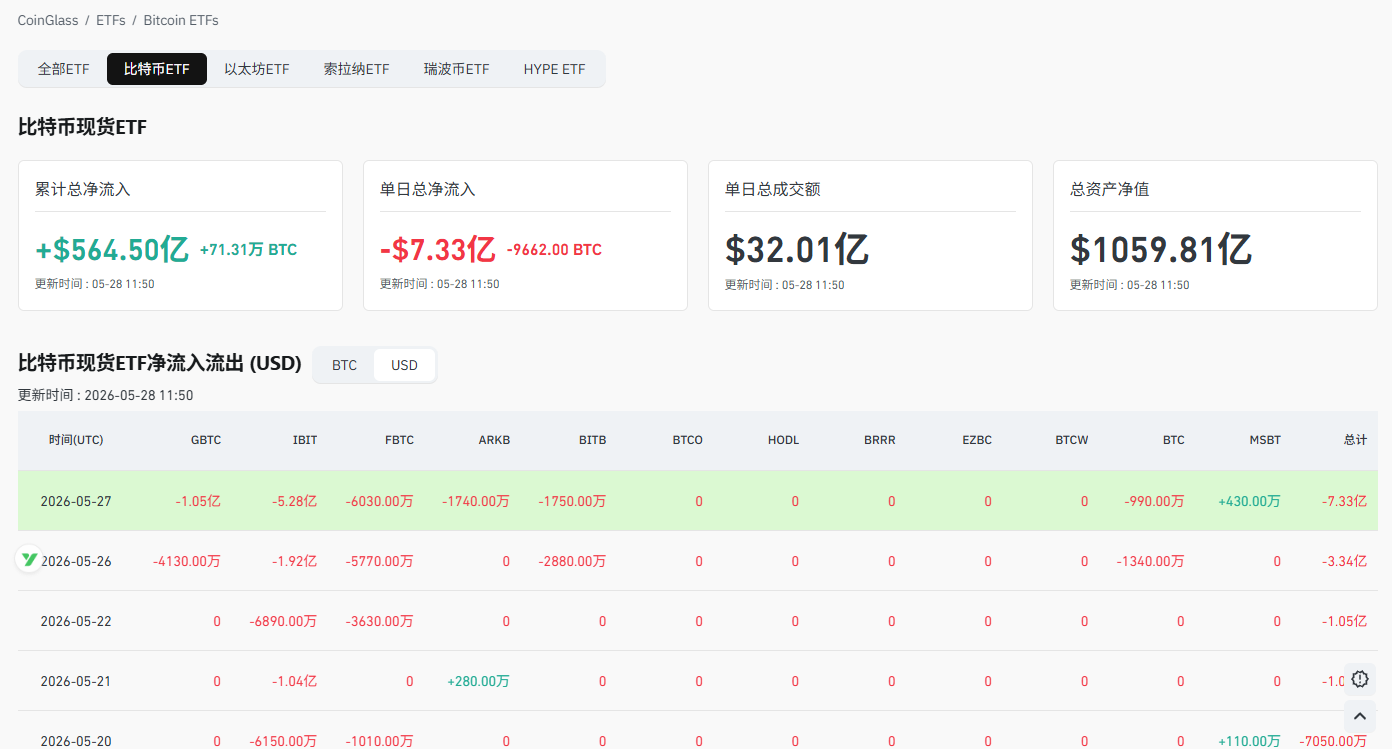Click the MSBT column header
Screen dimensions: 1392x749
1265,440
